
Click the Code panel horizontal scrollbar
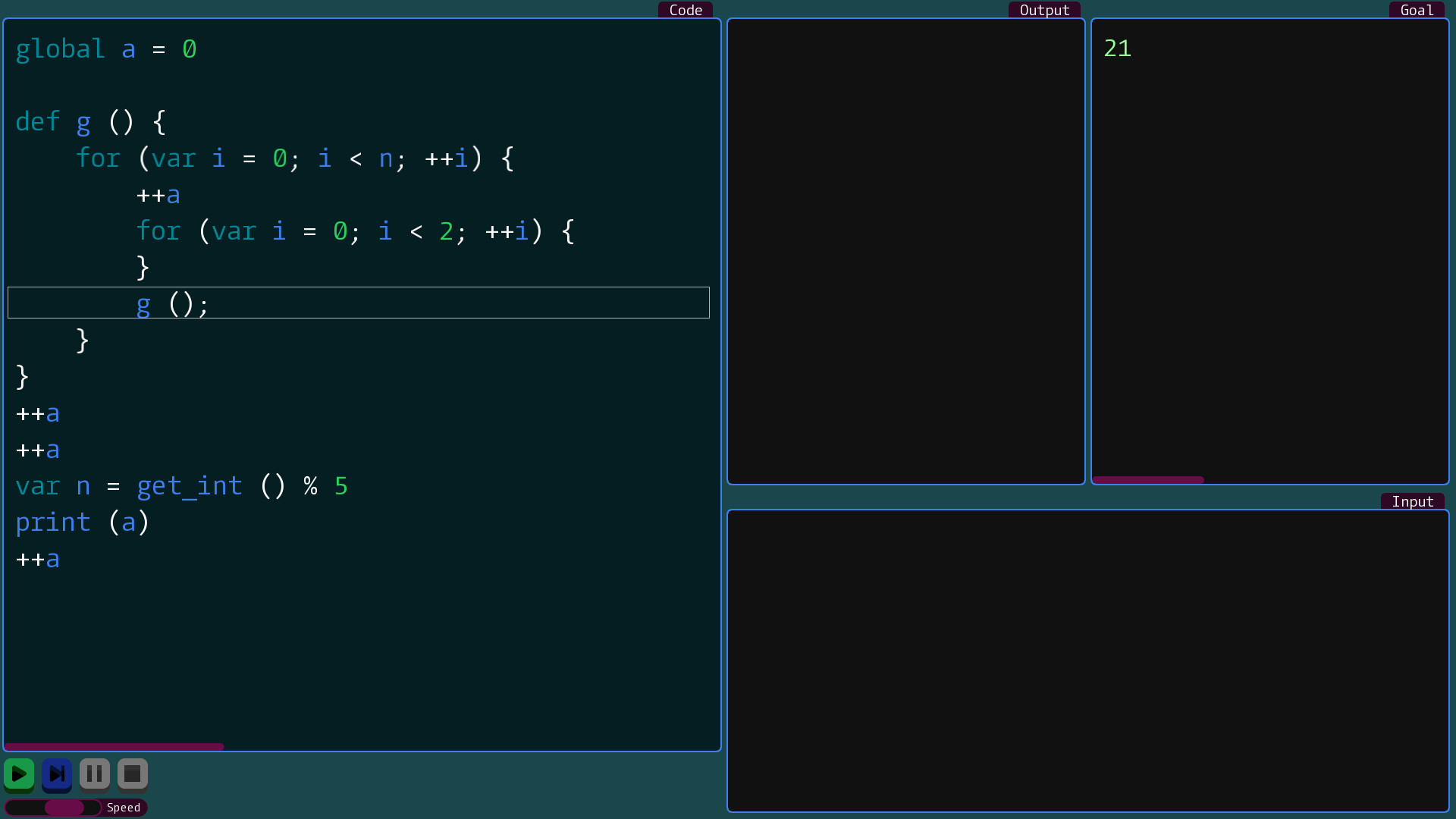114,747
